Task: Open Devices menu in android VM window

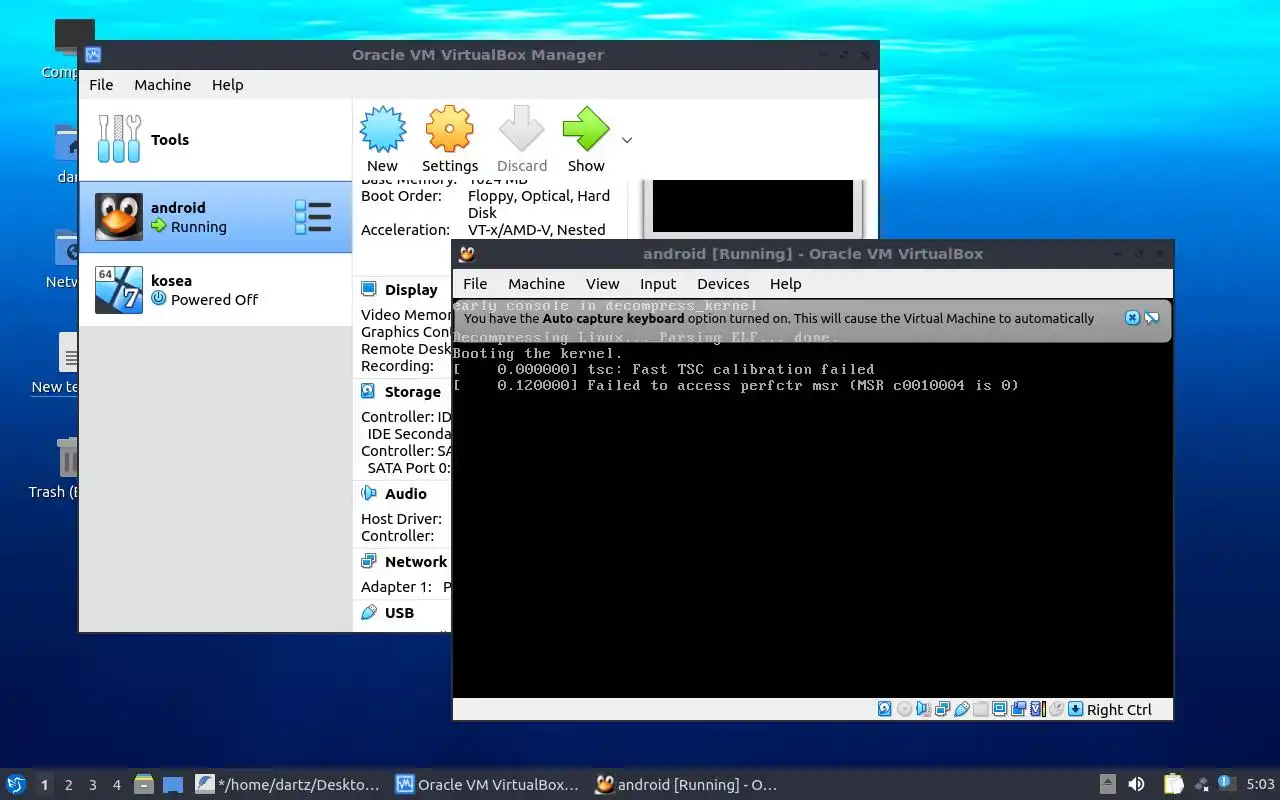Action: click(x=723, y=284)
